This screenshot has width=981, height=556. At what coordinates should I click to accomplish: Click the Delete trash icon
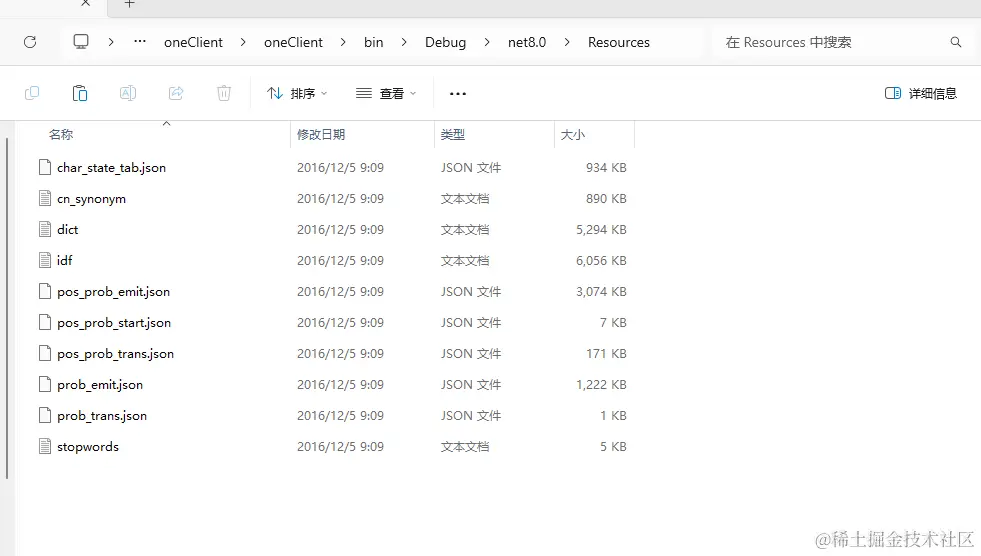(x=224, y=93)
